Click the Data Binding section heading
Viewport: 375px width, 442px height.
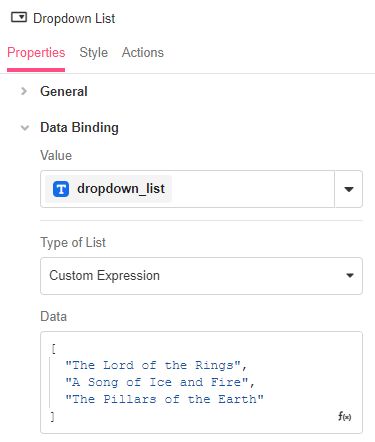click(x=79, y=128)
